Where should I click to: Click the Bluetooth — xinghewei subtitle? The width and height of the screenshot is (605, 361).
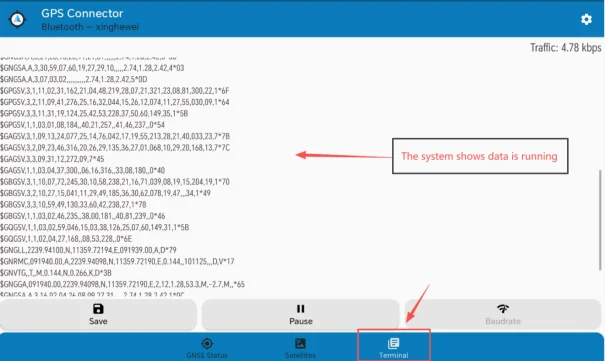pyautogui.click(x=90, y=27)
